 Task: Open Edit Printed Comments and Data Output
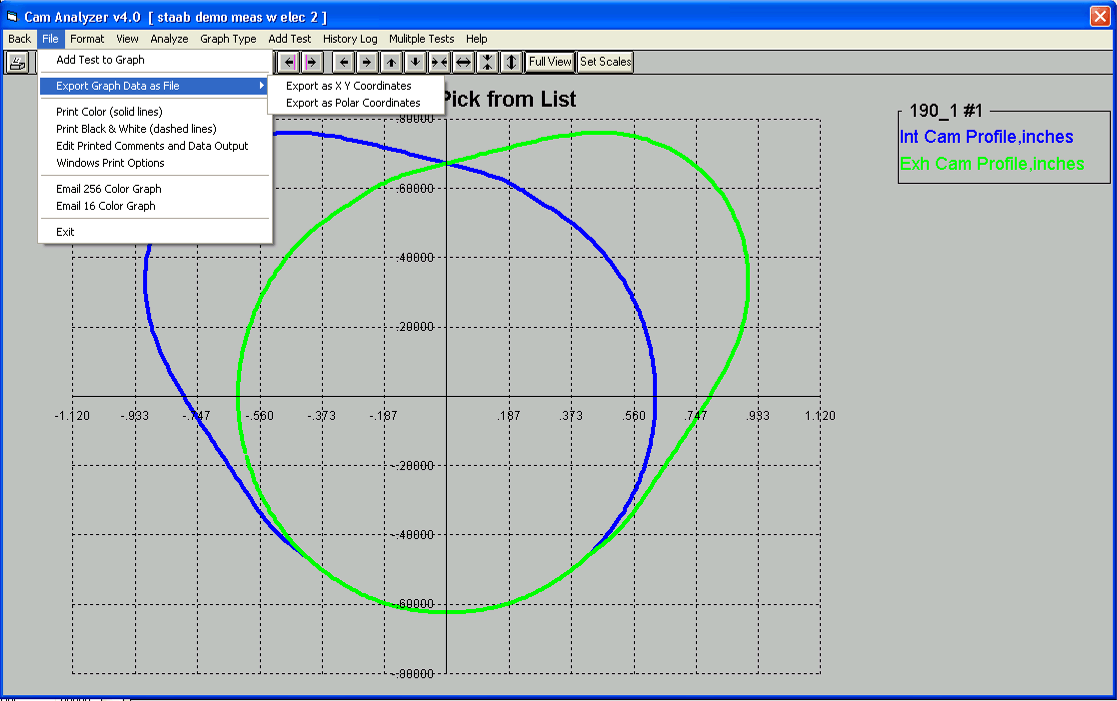tap(155, 146)
